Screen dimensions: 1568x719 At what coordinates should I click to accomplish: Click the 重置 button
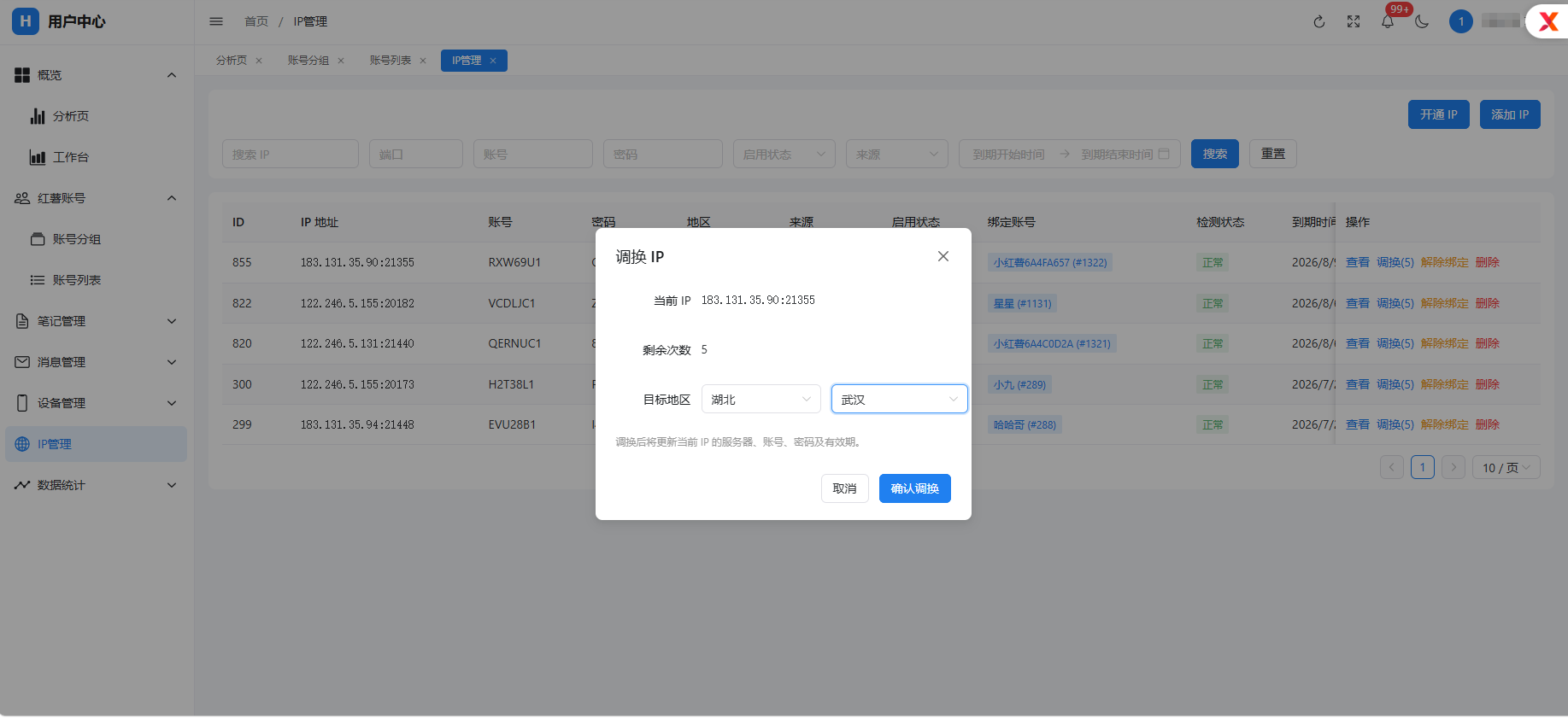click(1273, 154)
